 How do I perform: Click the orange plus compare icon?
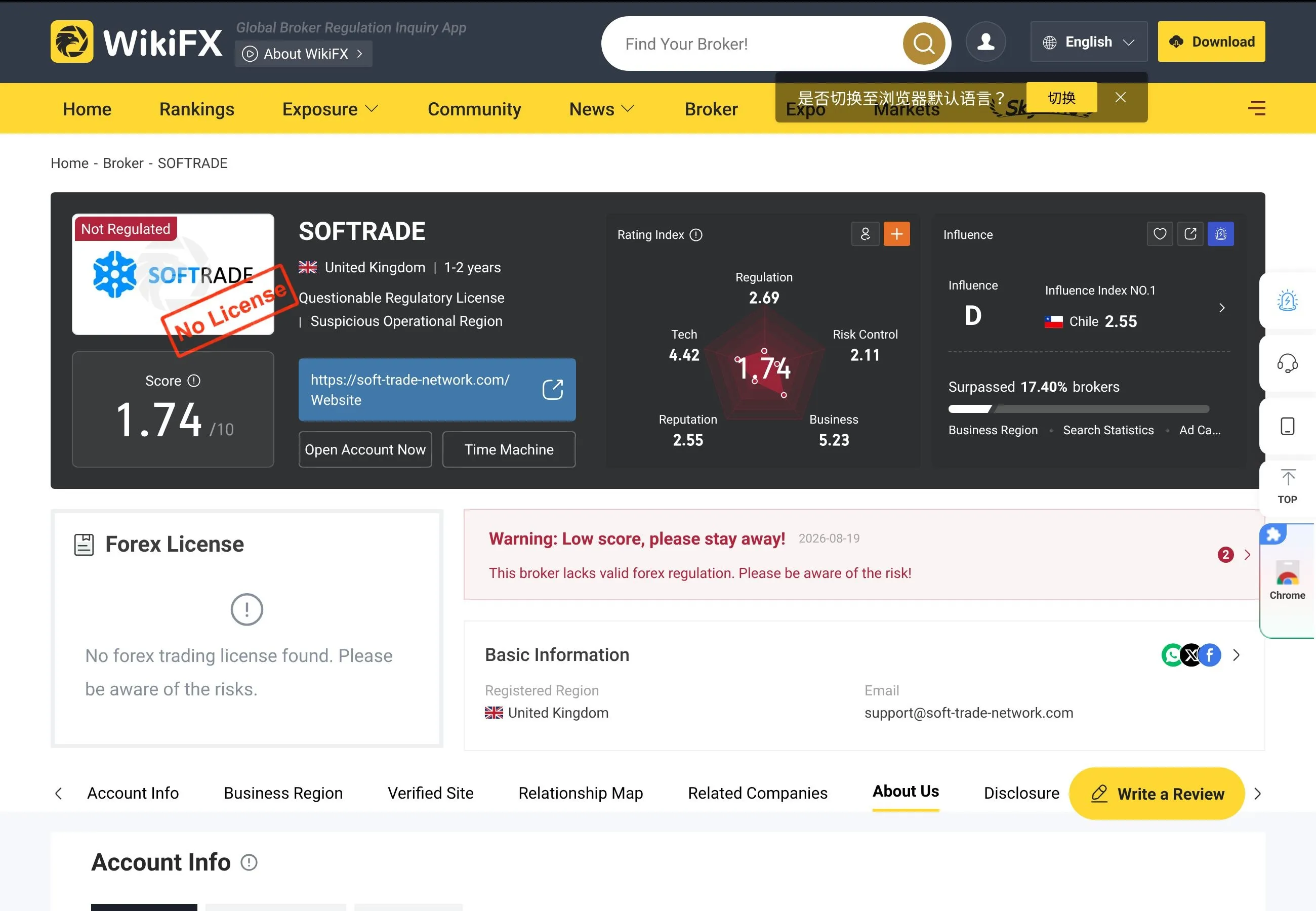tap(896, 234)
